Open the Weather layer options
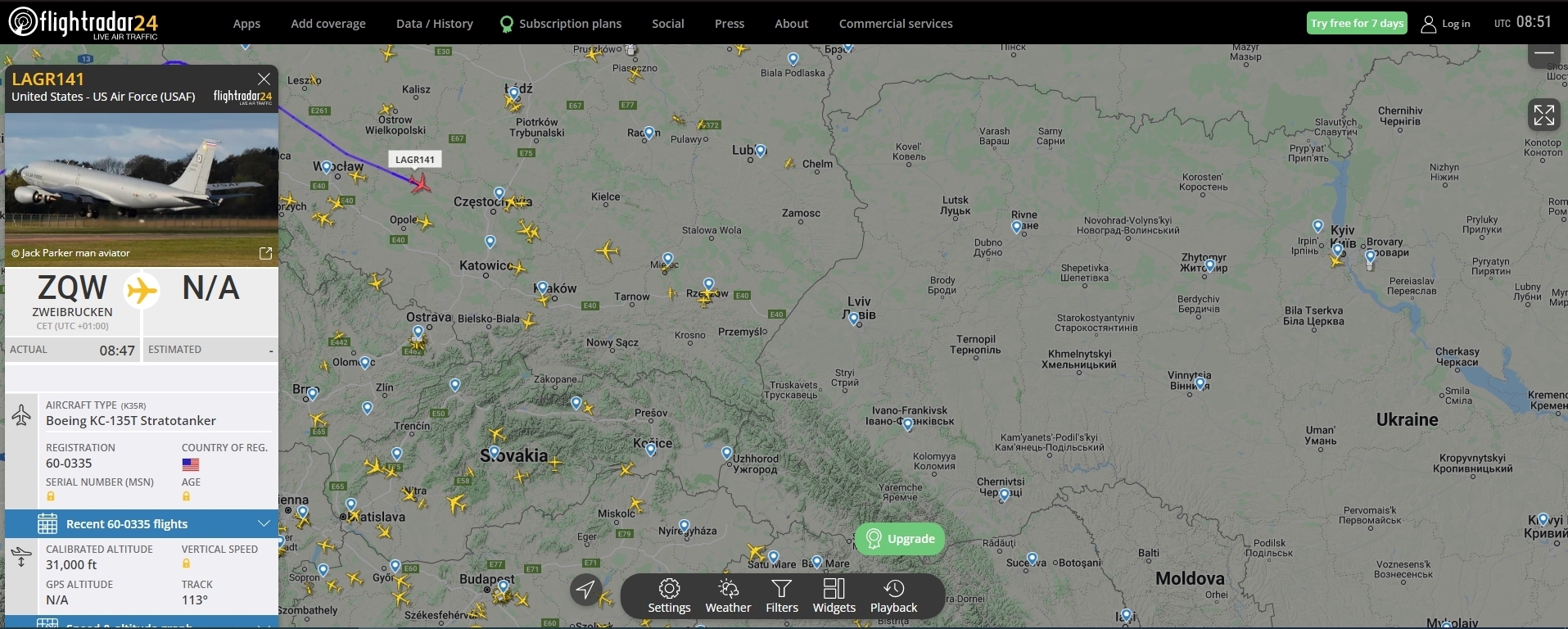1568x629 pixels. [728, 596]
